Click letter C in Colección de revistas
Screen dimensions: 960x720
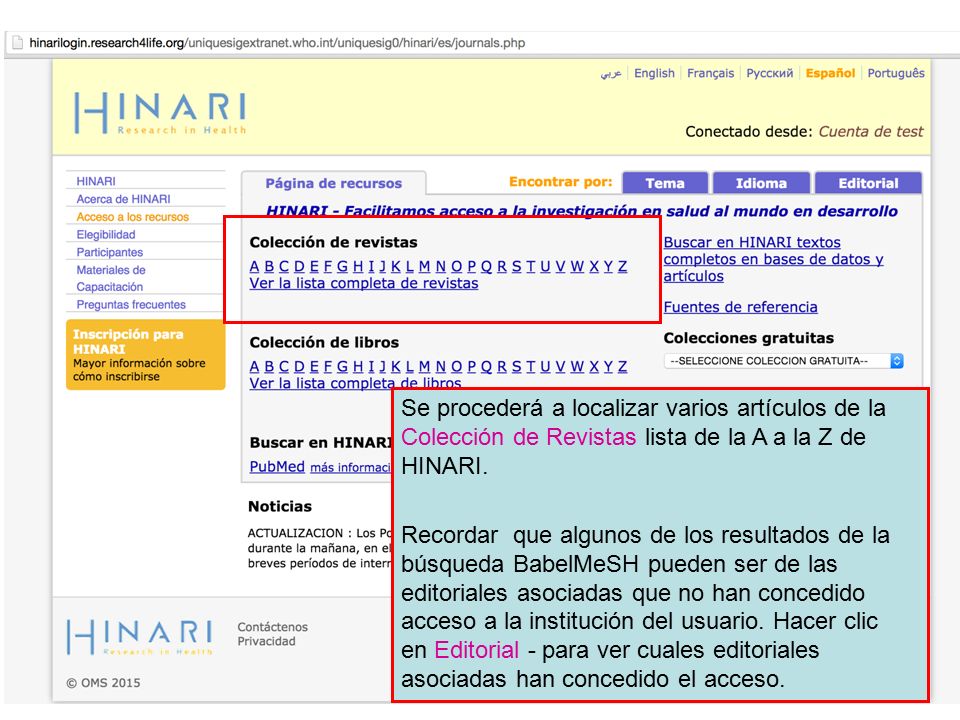(x=284, y=266)
